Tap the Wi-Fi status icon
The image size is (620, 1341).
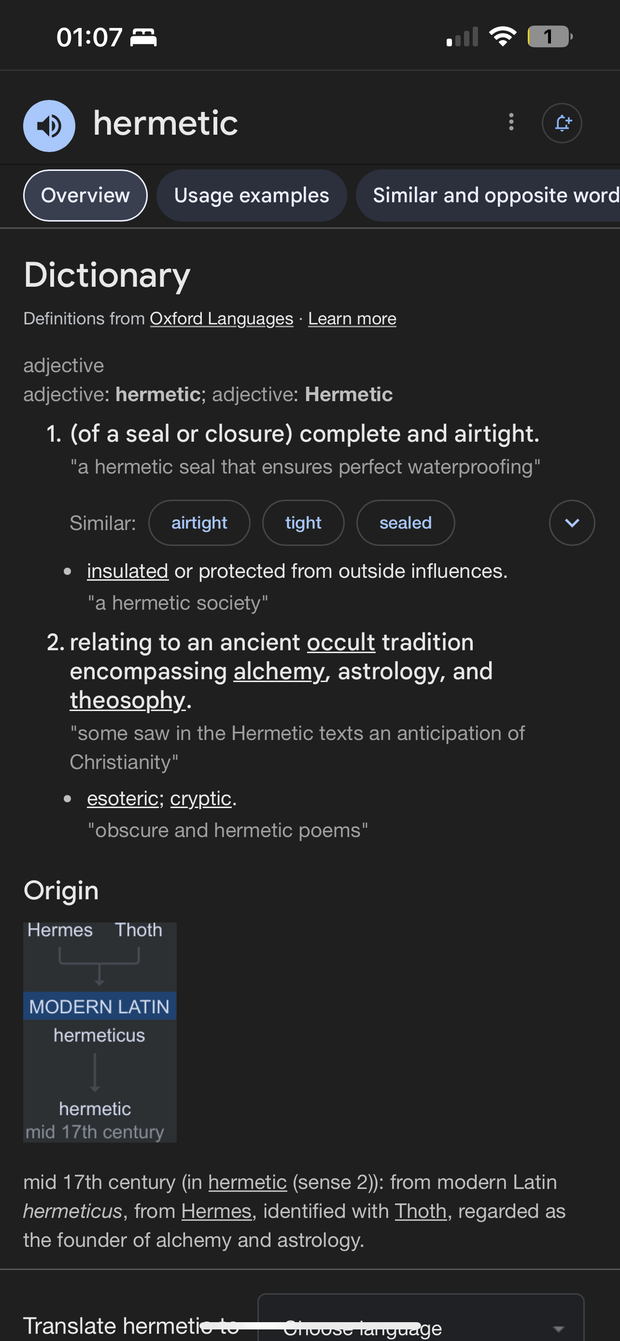pyautogui.click(x=503, y=38)
